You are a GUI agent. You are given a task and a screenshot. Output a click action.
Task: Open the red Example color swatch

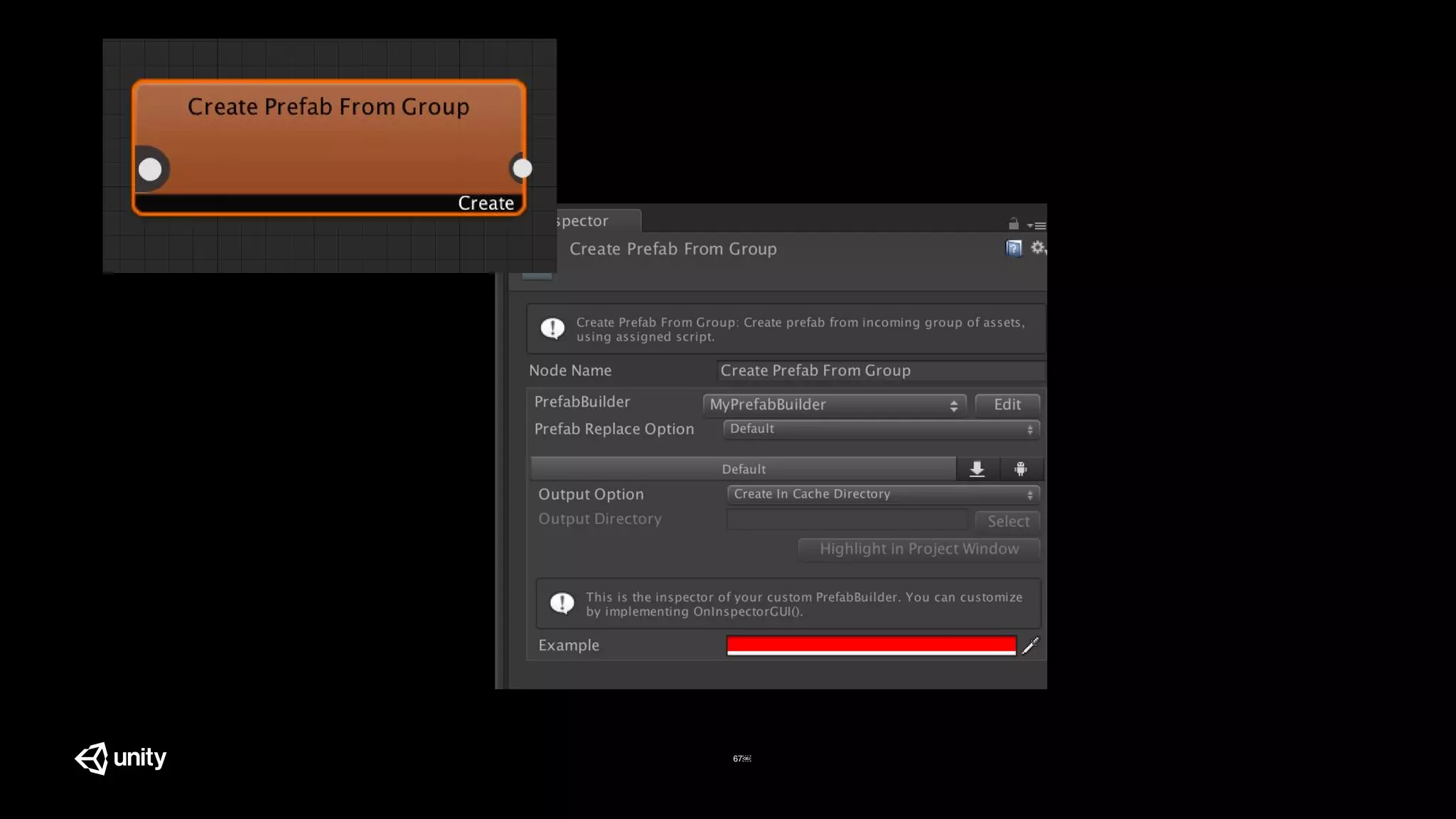point(871,646)
